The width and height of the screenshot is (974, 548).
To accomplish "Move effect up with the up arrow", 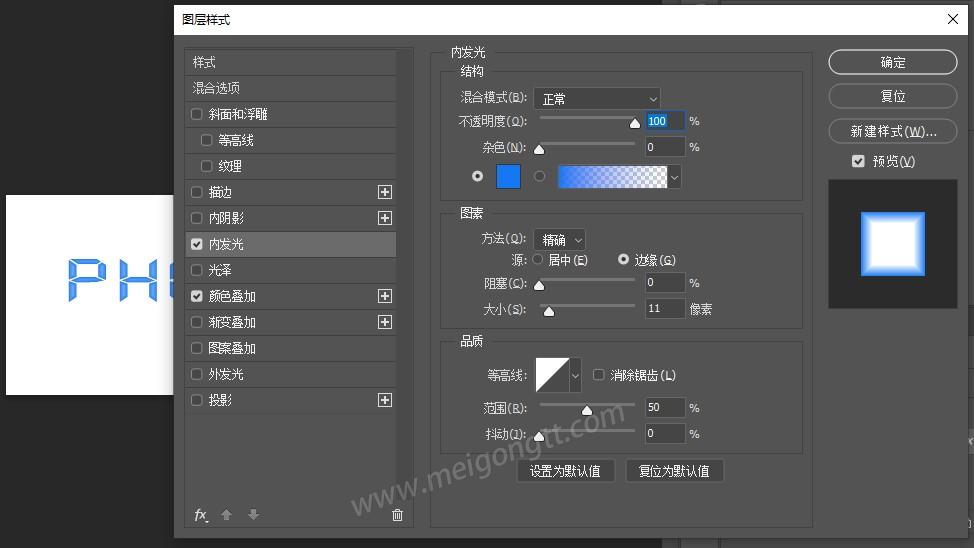I will [227, 514].
